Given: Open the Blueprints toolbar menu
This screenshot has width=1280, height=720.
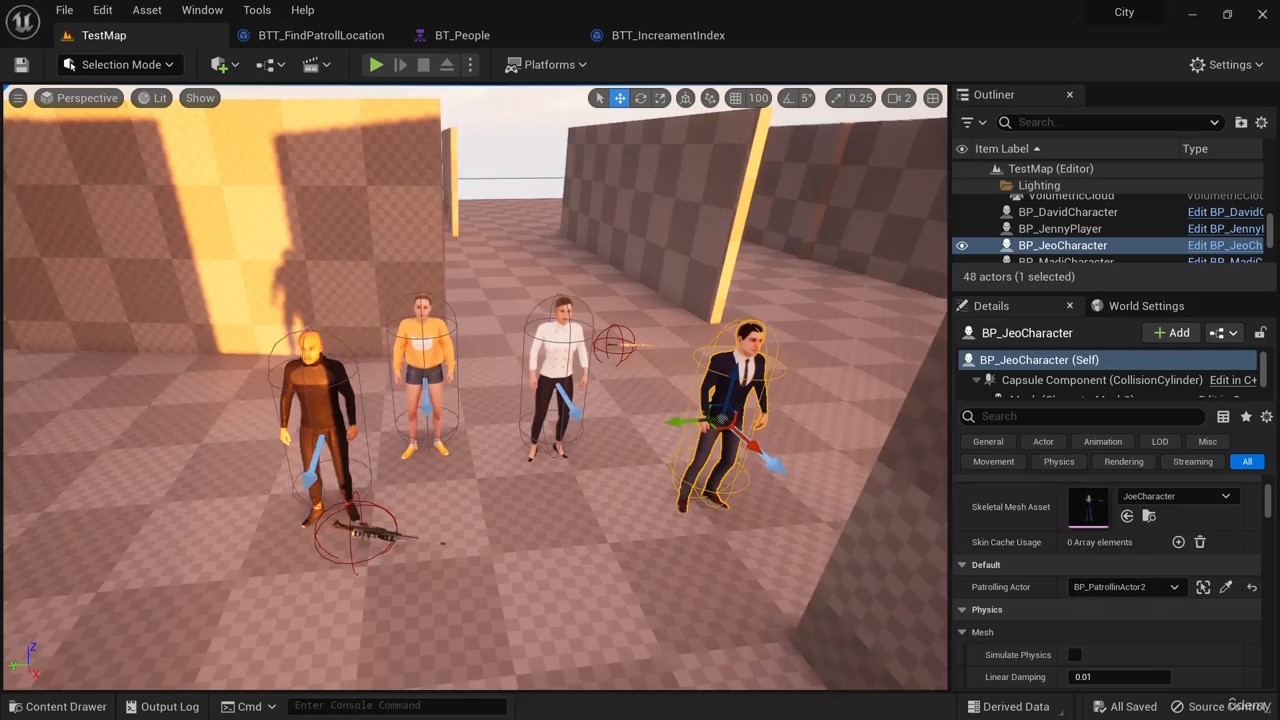Looking at the screenshot, I should 270,65.
